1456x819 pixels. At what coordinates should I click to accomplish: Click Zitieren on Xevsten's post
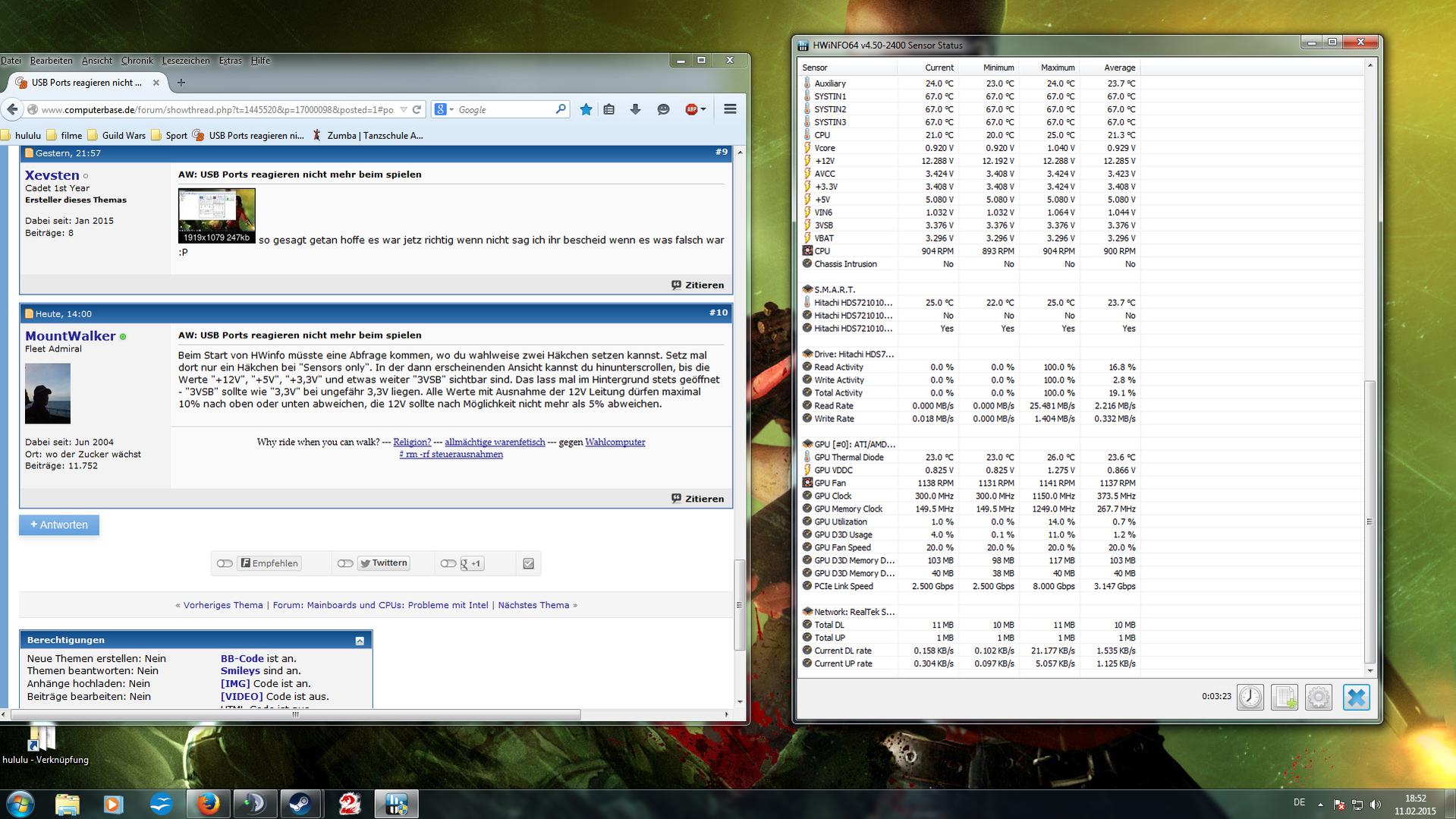point(697,285)
